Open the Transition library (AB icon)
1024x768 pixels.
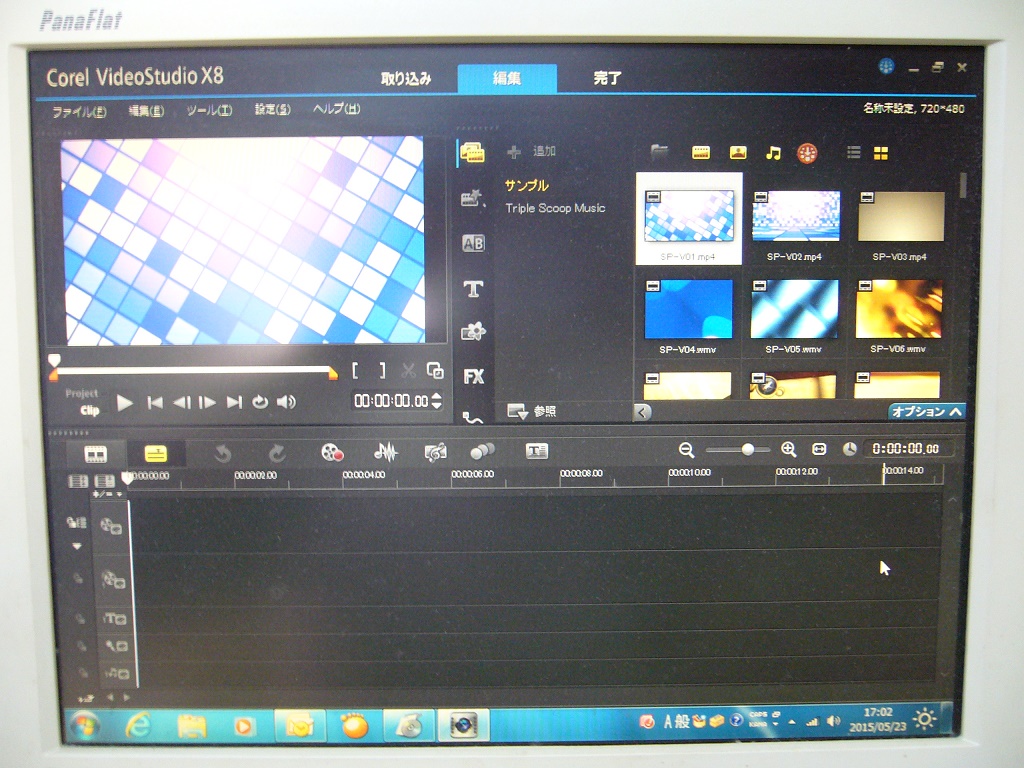tap(473, 244)
